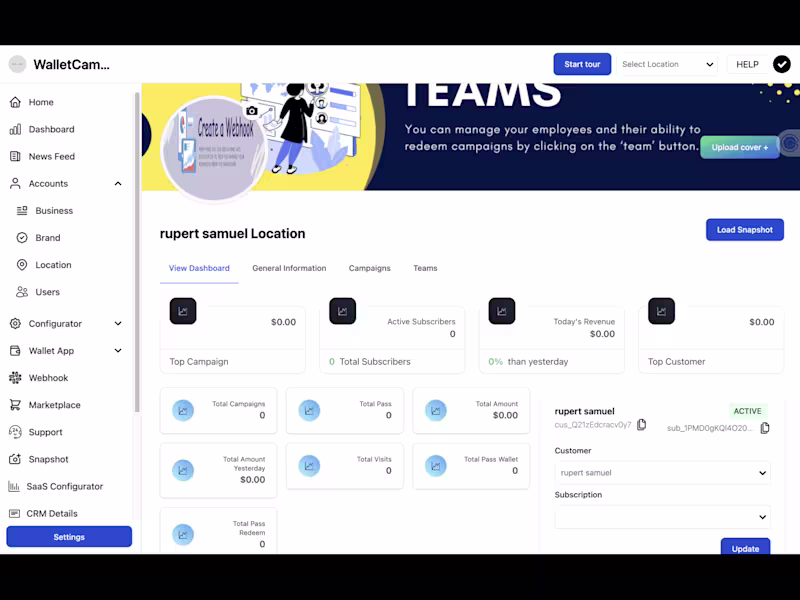Copy the subscription ID sub_1PMD0gKQl4O20

765,428
